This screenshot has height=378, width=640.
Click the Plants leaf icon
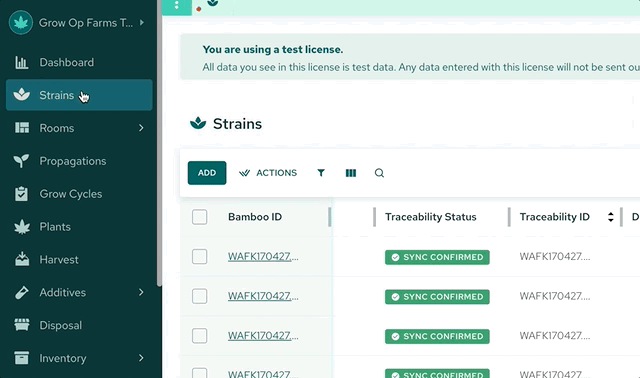coord(22,227)
